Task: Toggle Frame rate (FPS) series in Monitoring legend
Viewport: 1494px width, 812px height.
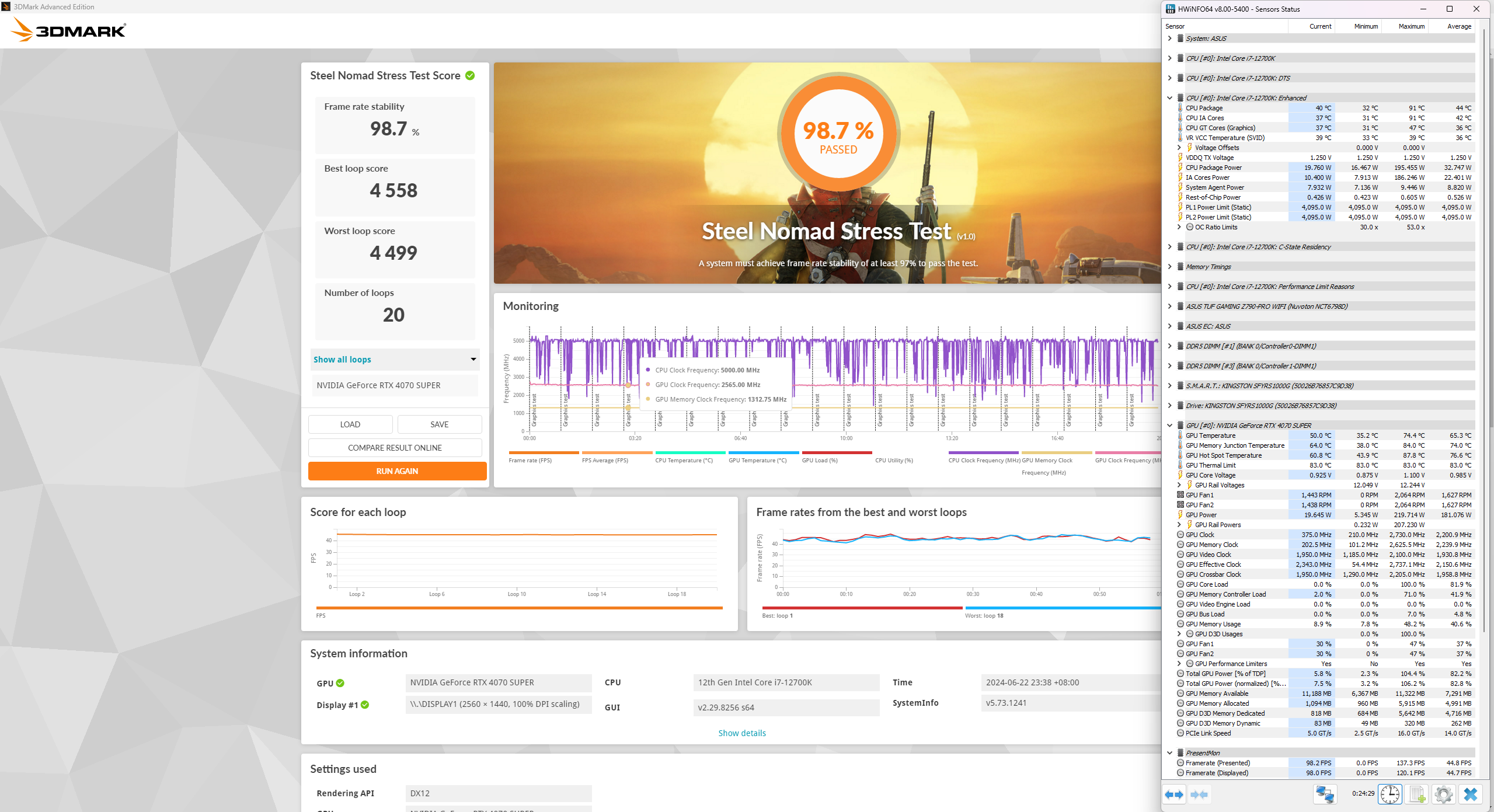Action: 543,456
